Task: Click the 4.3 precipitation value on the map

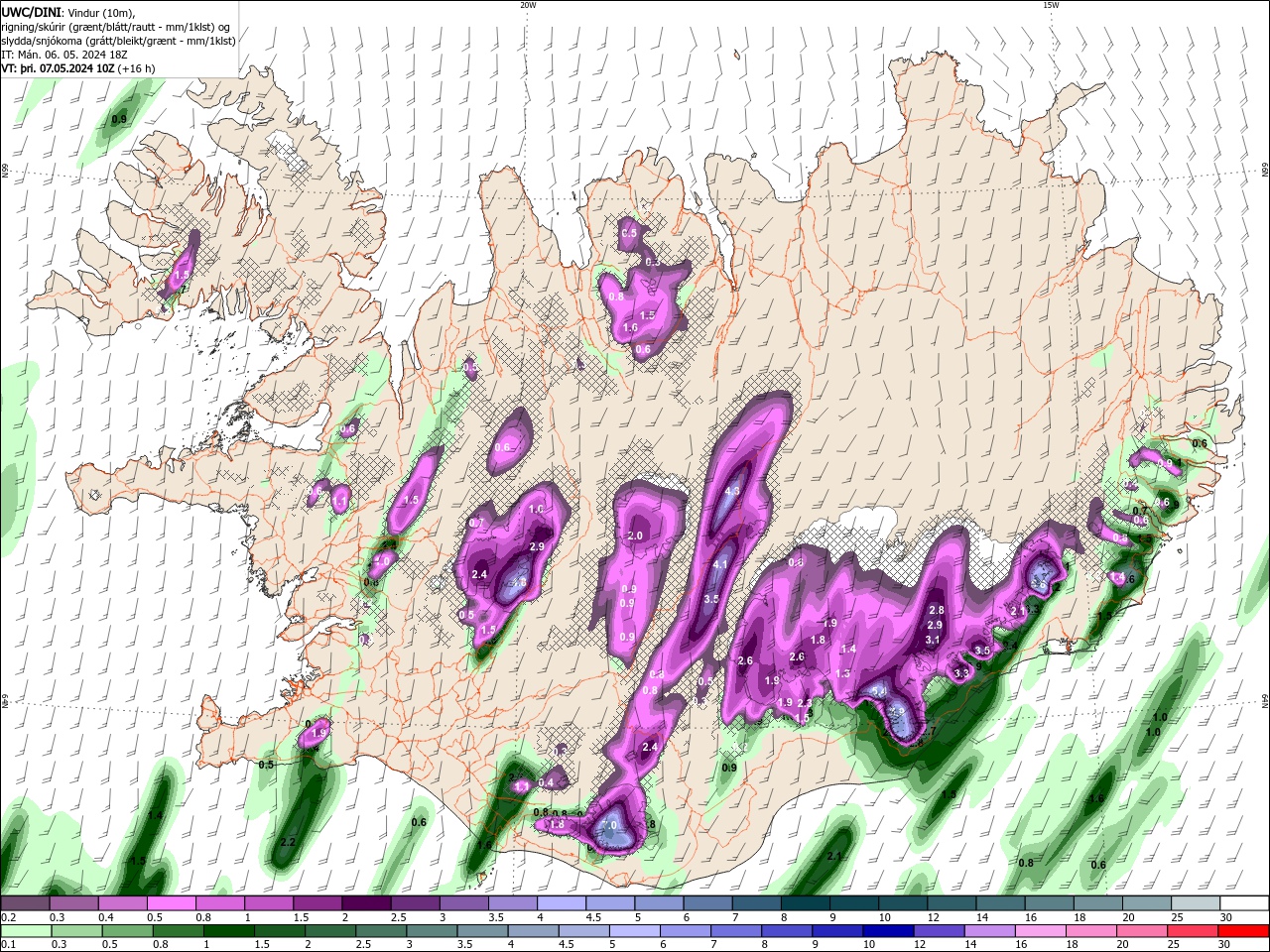Action: 733,491
